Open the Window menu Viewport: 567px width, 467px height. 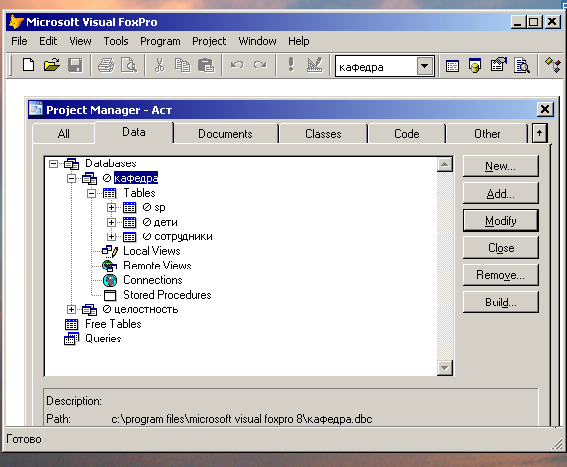tap(257, 41)
